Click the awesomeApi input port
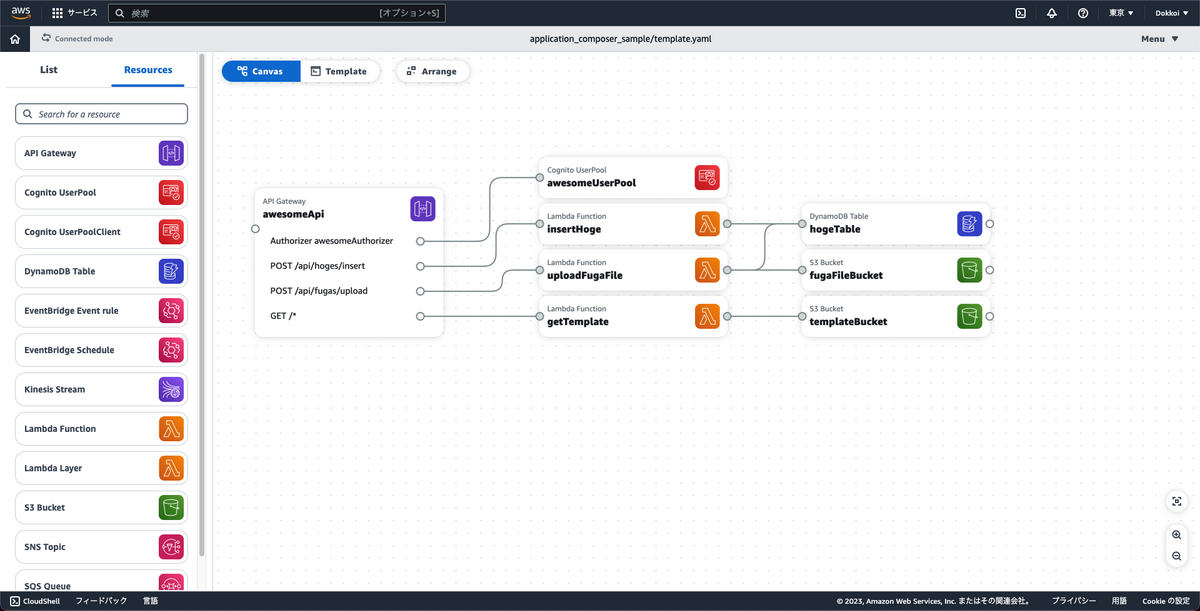 click(255, 228)
